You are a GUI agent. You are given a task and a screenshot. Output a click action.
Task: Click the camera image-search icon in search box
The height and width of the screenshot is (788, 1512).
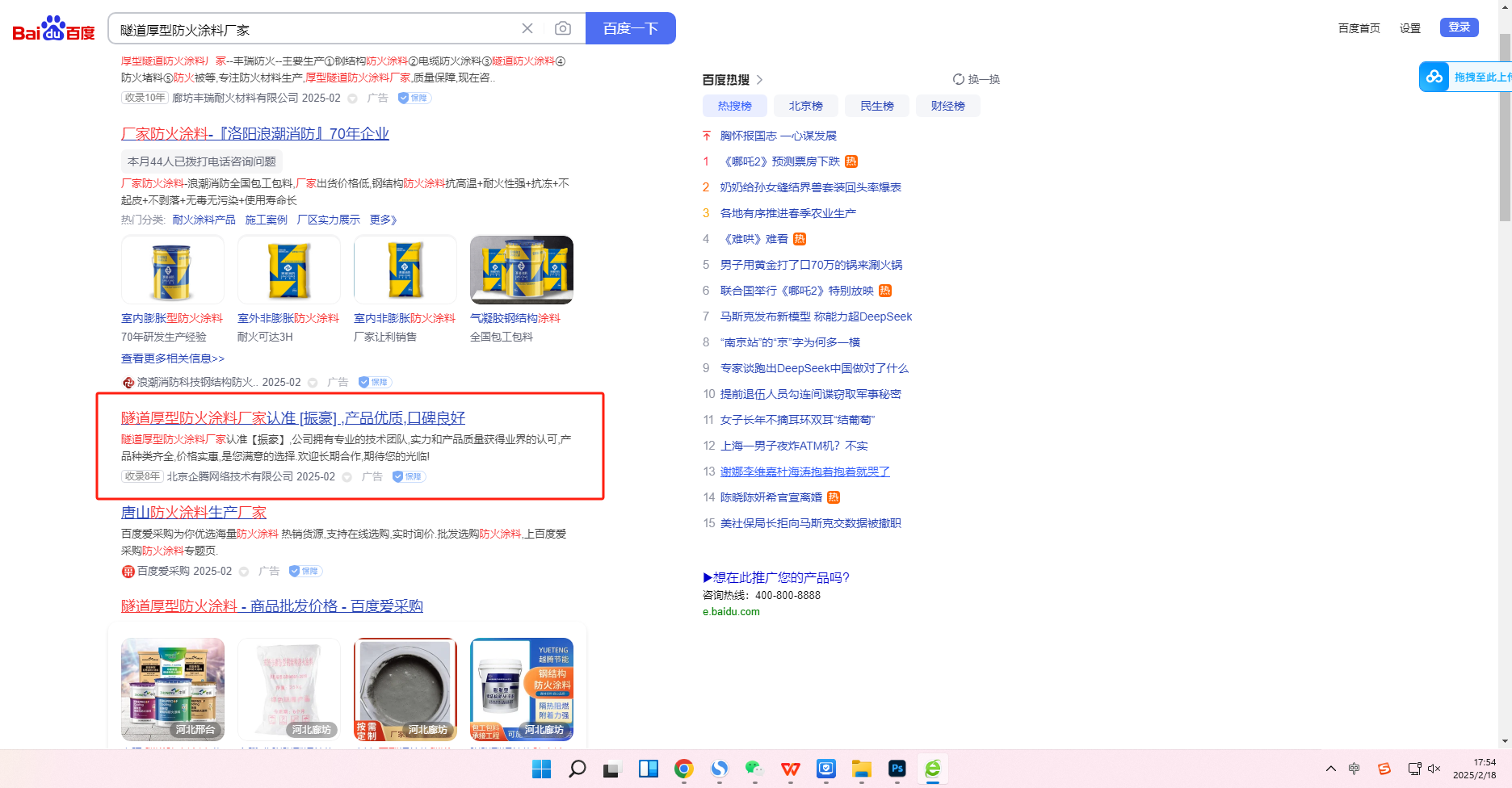(563, 29)
